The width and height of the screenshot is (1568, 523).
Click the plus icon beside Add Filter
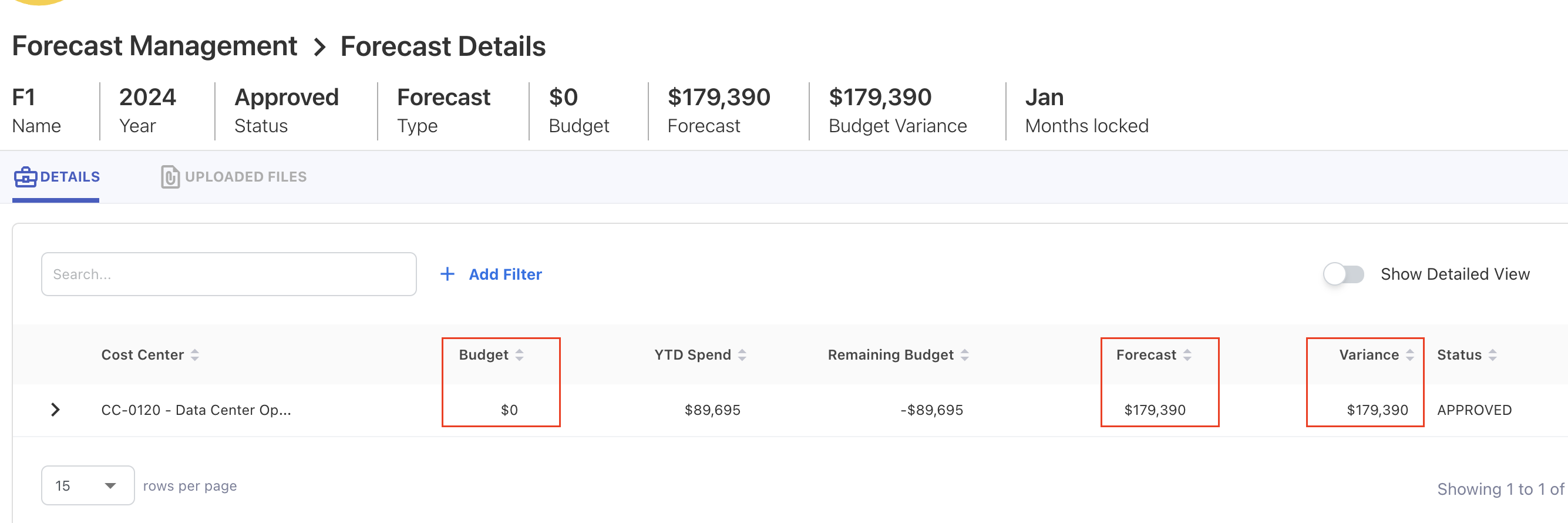(x=447, y=274)
